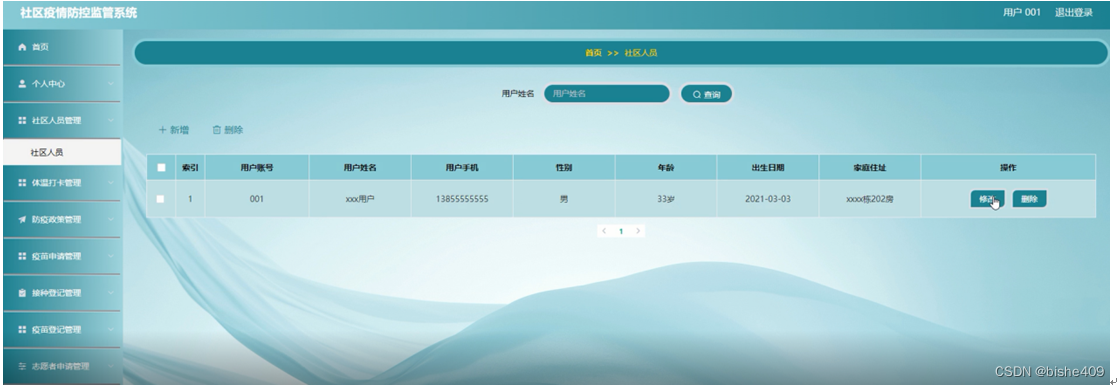The width and height of the screenshot is (1120, 387).
Task: Click the 33岁 age cell
Action: (x=666, y=199)
